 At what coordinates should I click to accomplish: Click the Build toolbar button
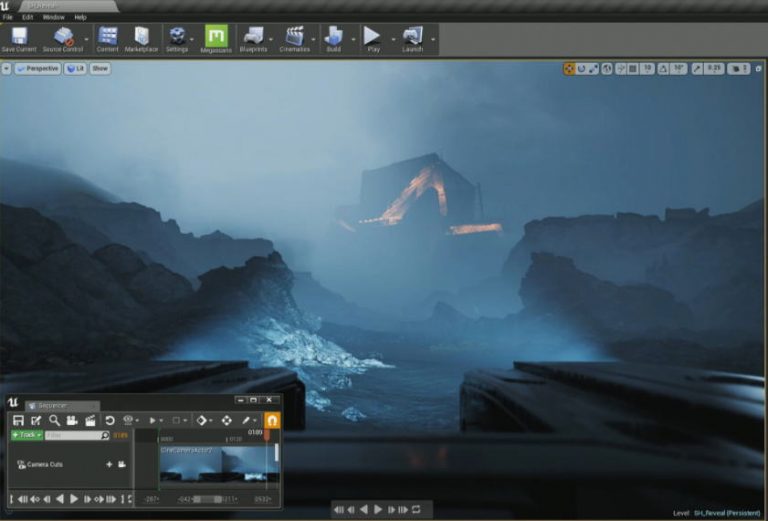tap(334, 39)
